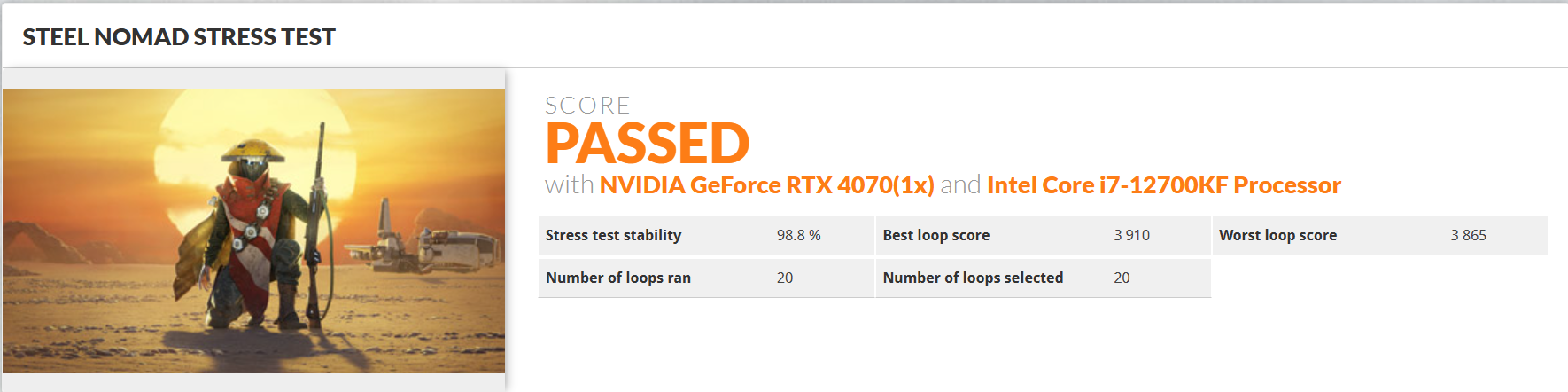This screenshot has height=392, width=1568.
Task: Click the word "with" before NVIDIA
Action: pyautogui.click(x=569, y=185)
